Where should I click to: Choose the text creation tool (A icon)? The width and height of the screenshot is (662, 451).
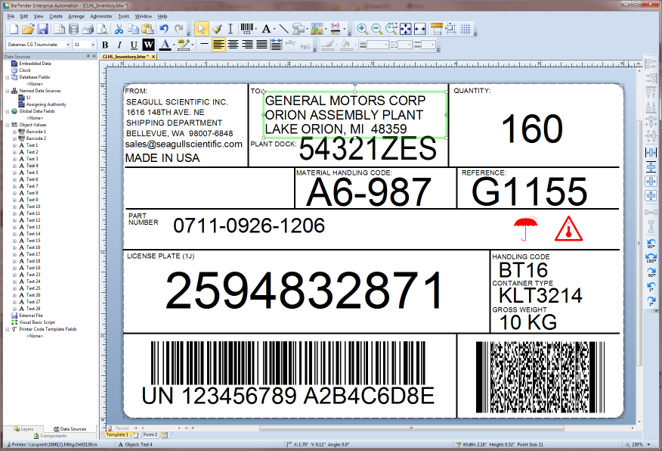pyautogui.click(x=266, y=29)
